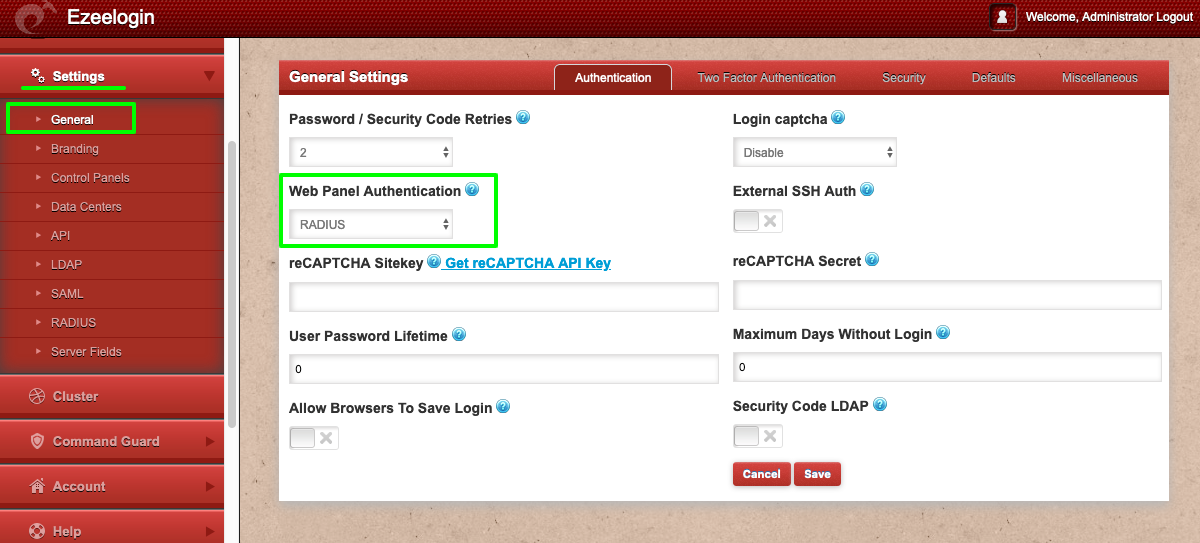Click the Command Guard shield icon

tap(38, 441)
